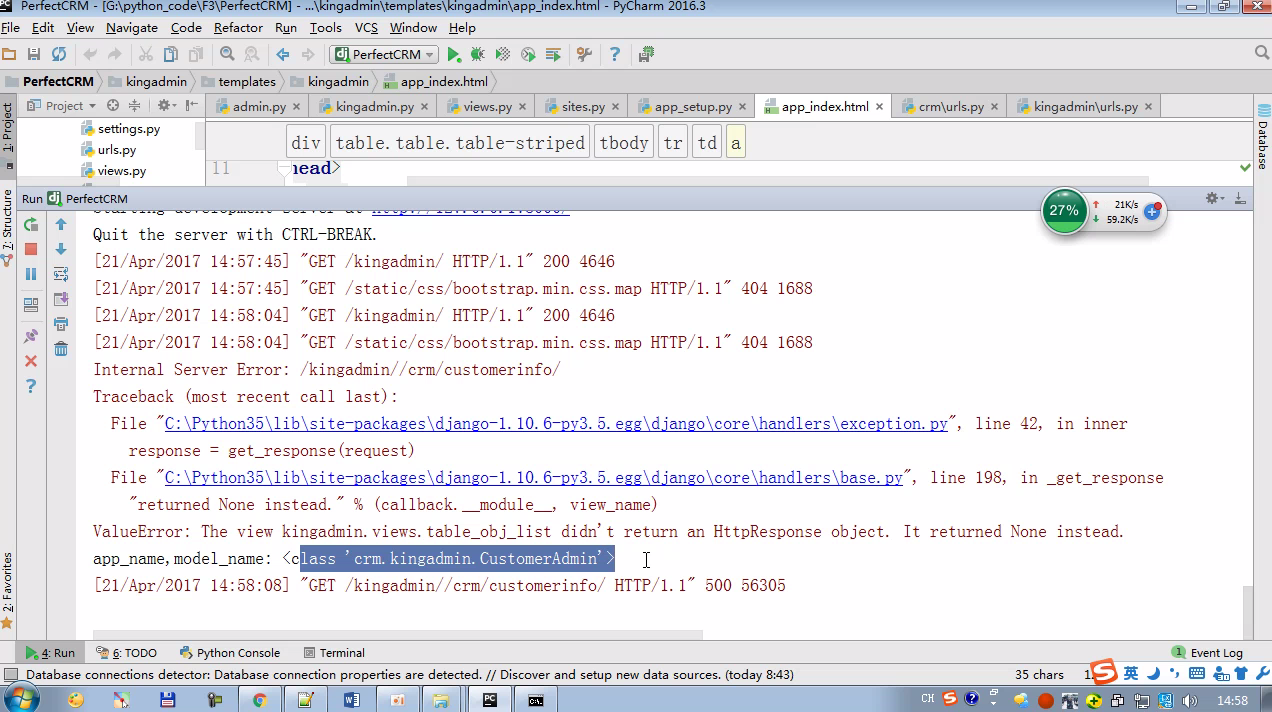Image resolution: width=1272 pixels, height=712 pixels.
Task: Click the green Run button in toolbar
Action: 454,54
